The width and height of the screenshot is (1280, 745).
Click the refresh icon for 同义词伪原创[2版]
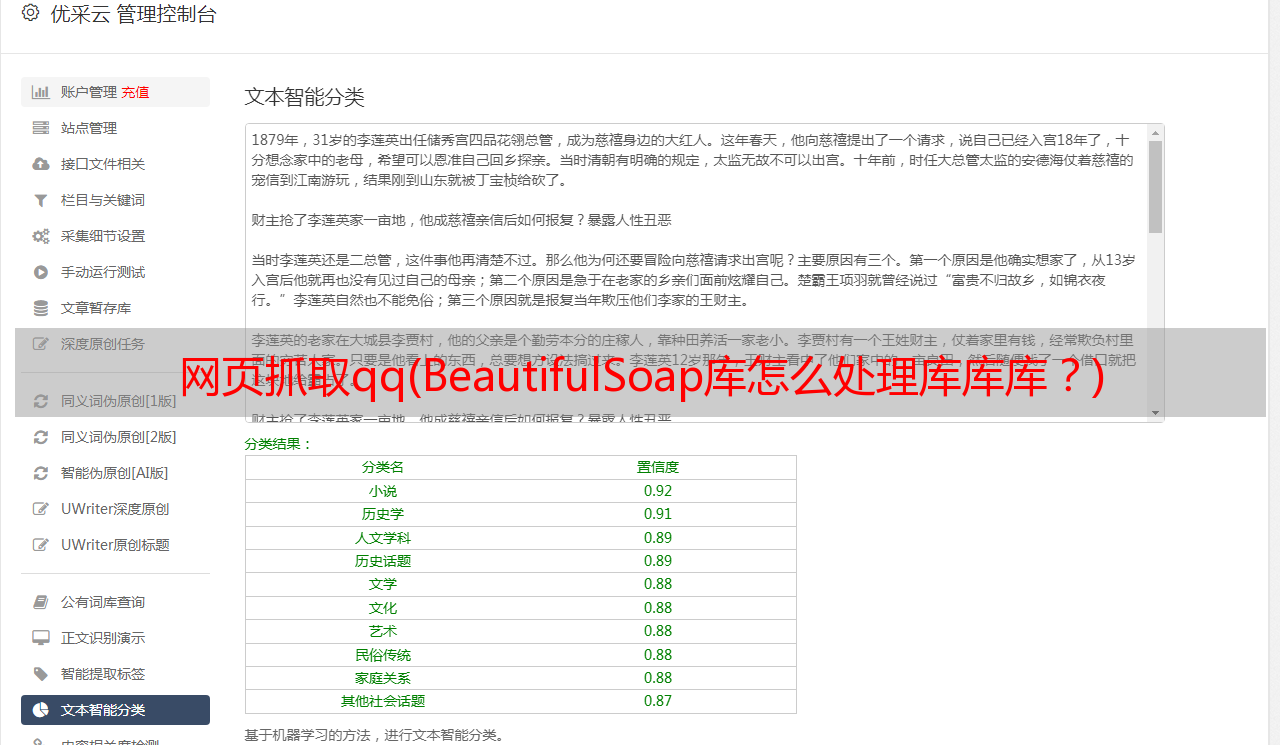coord(41,437)
